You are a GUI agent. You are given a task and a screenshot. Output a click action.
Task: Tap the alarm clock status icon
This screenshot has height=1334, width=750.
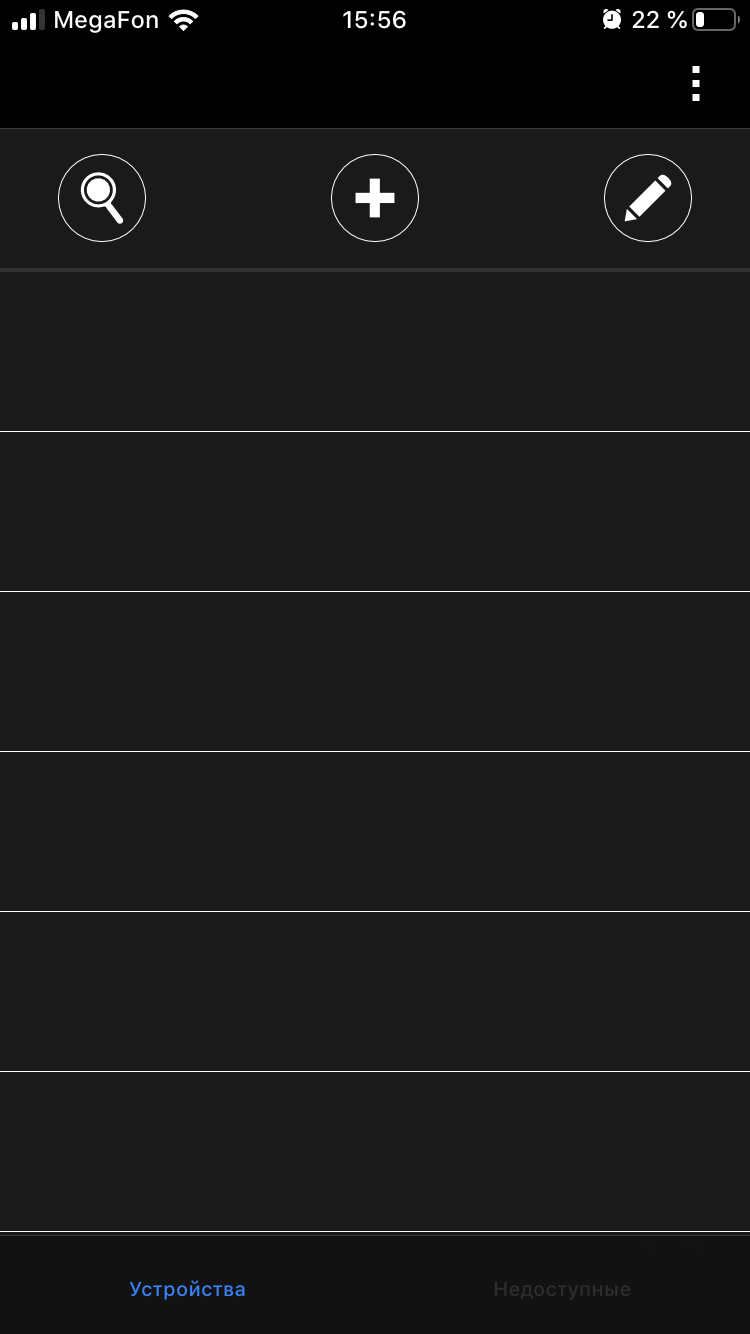[x=612, y=20]
